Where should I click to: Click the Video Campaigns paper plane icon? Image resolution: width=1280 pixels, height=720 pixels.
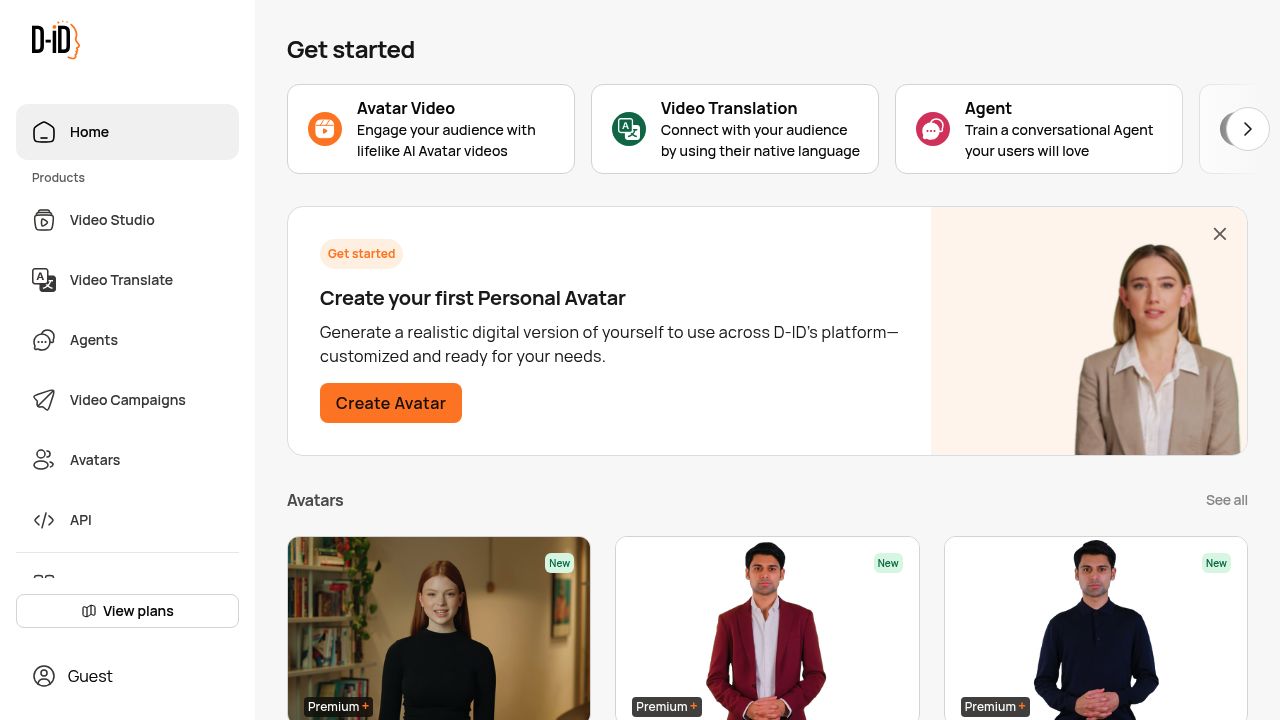(44, 400)
